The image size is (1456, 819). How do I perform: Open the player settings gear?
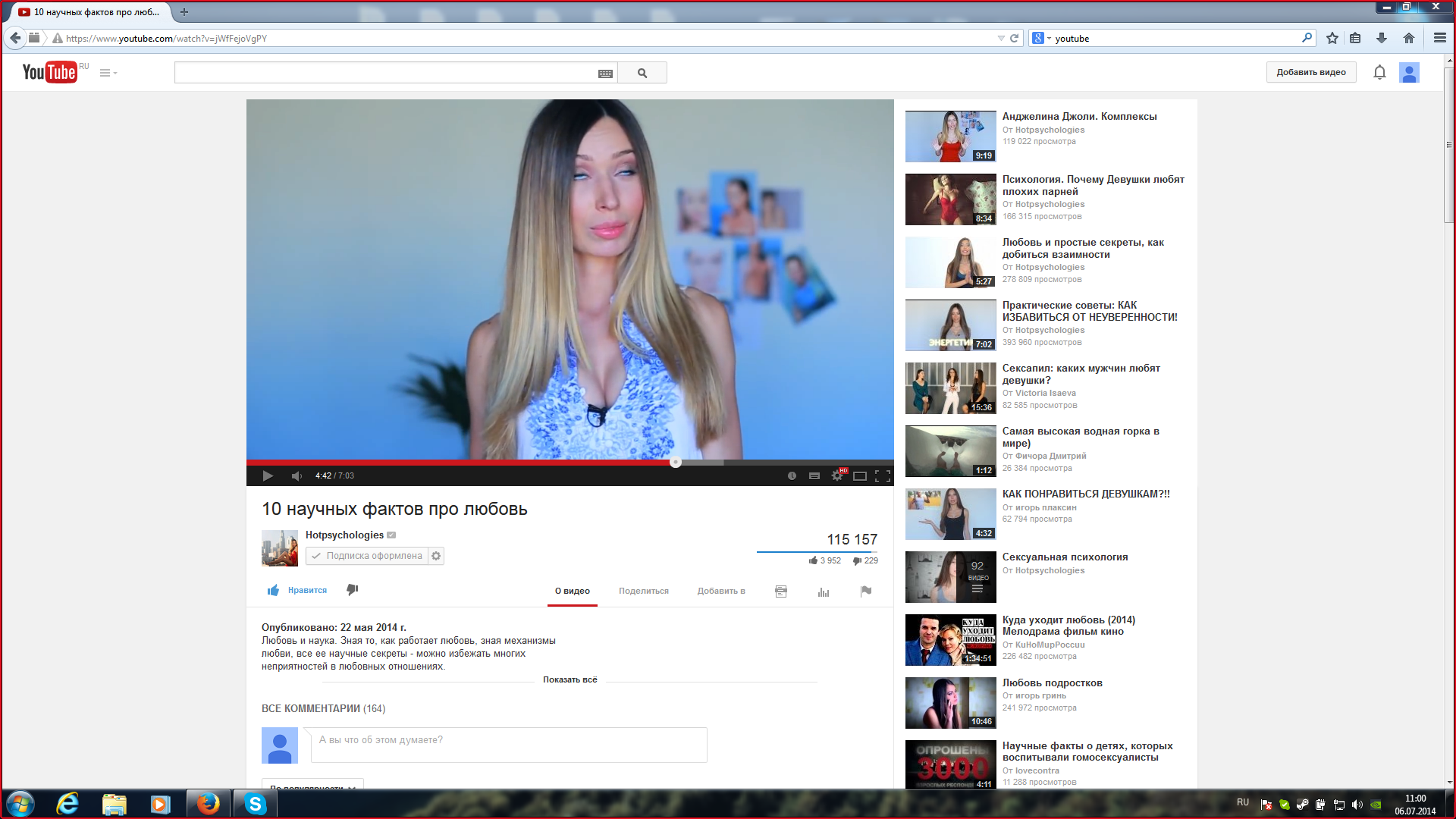pos(837,475)
